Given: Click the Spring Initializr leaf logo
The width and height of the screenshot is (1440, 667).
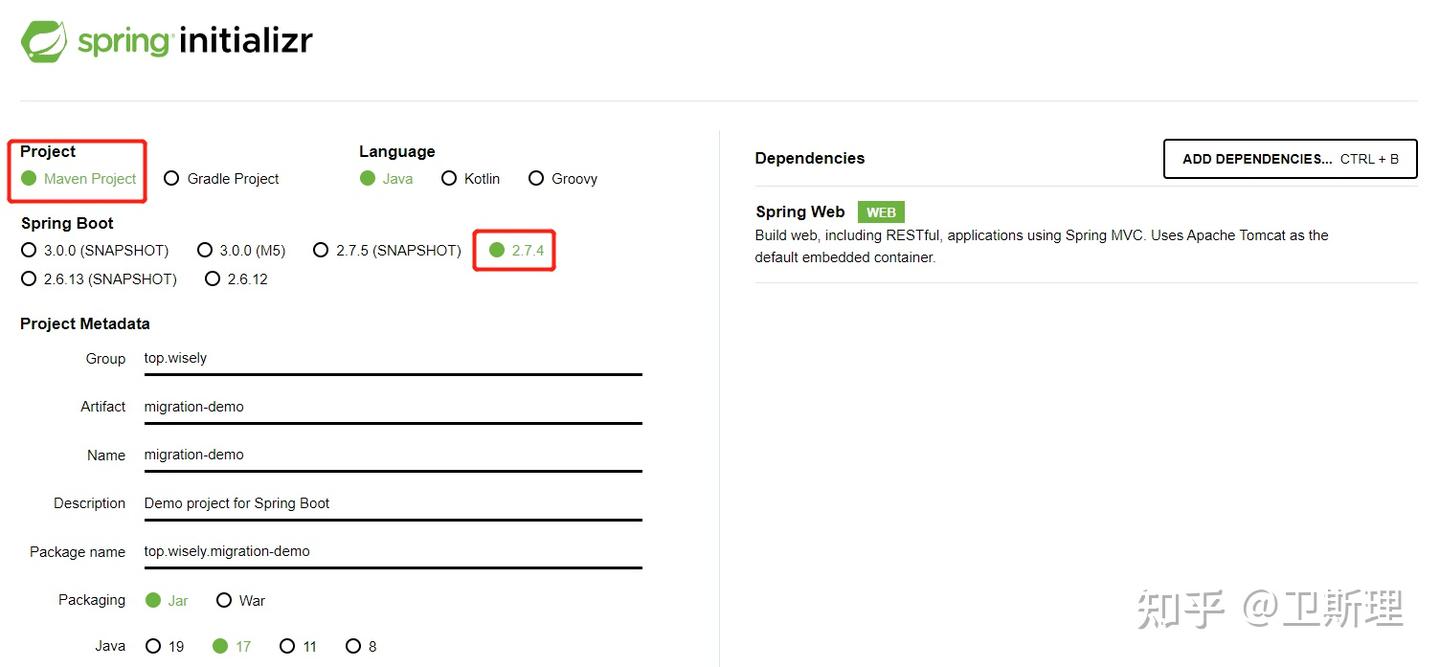Looking at the screenshot, I should [x=45, y=42].
